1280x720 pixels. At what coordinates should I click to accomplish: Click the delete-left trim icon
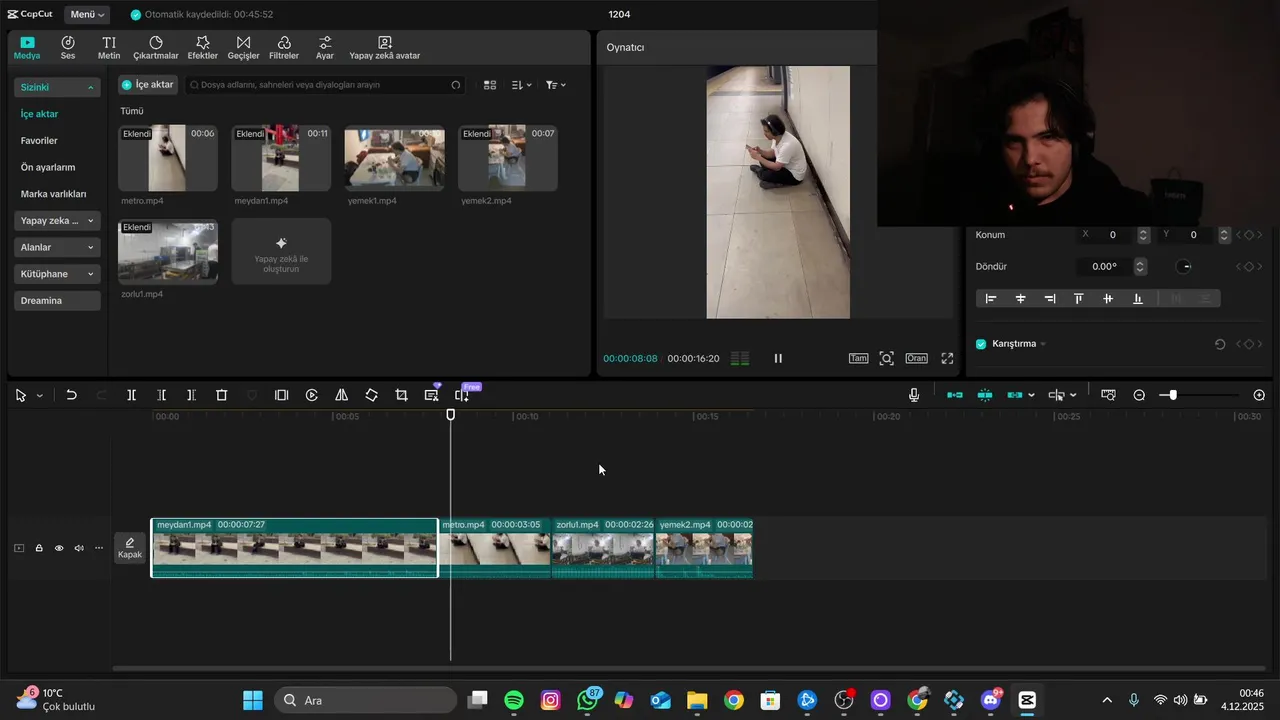[x=161, y=395]
